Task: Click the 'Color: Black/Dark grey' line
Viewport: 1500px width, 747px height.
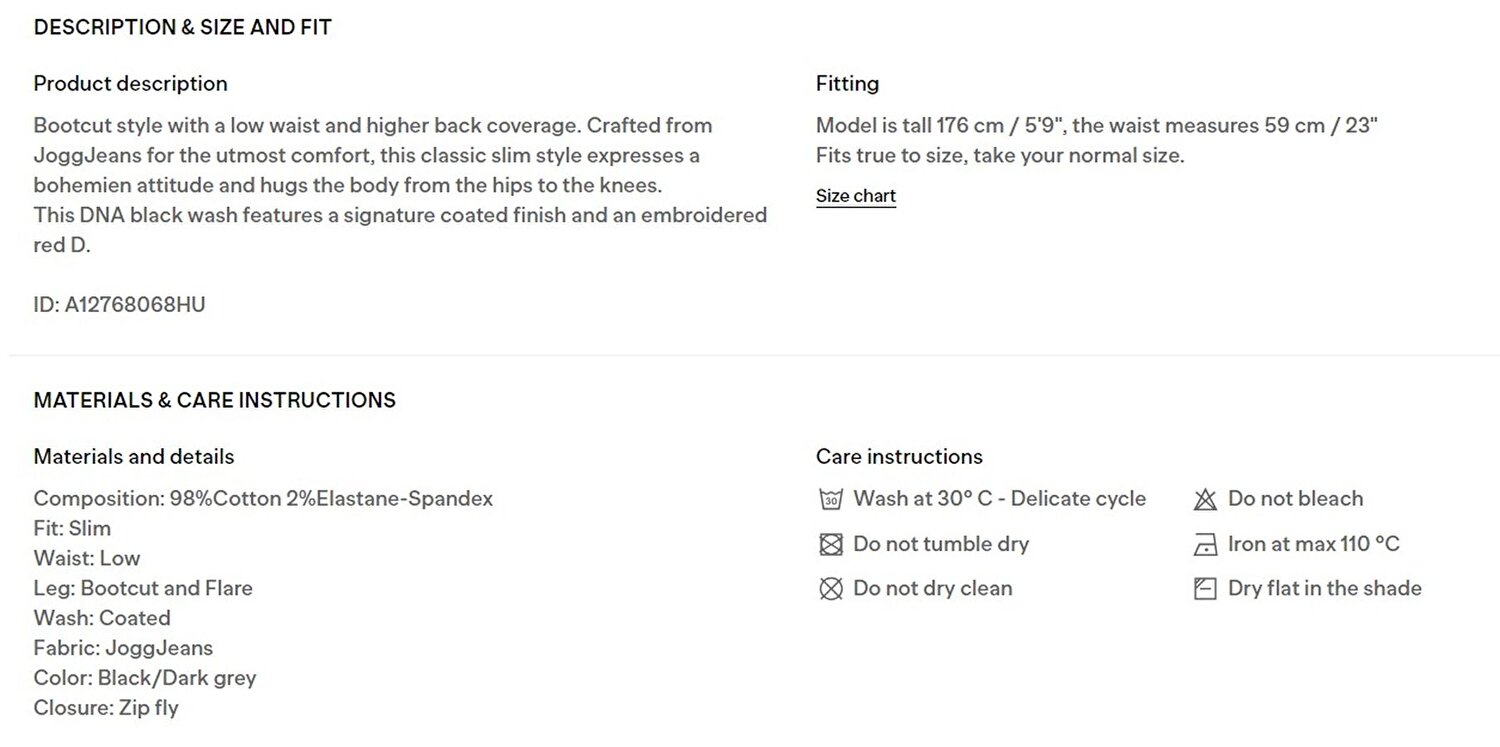Action: coord(145,678)
